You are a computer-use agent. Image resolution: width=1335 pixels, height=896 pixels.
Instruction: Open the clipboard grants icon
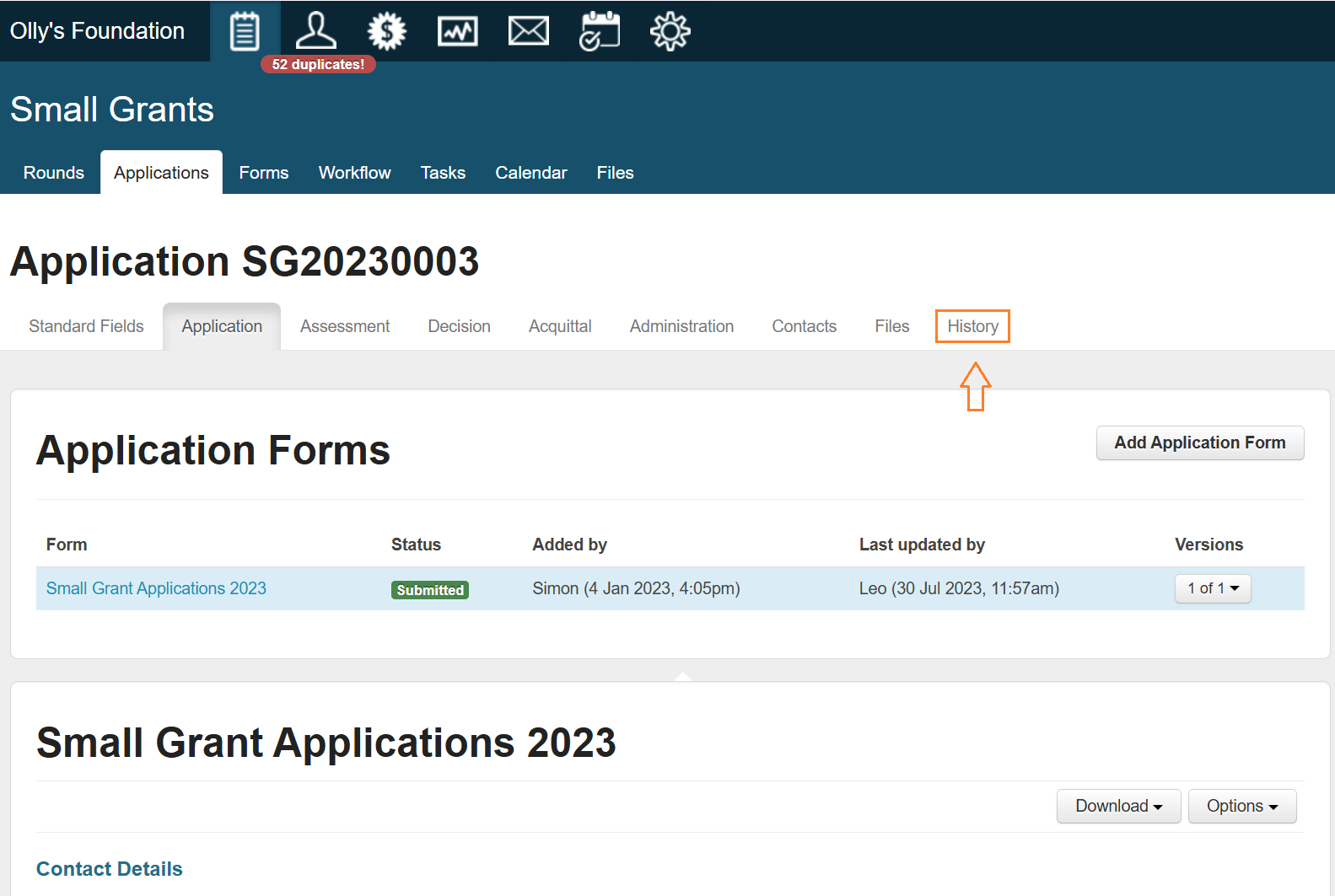click(x=245, y=31)
